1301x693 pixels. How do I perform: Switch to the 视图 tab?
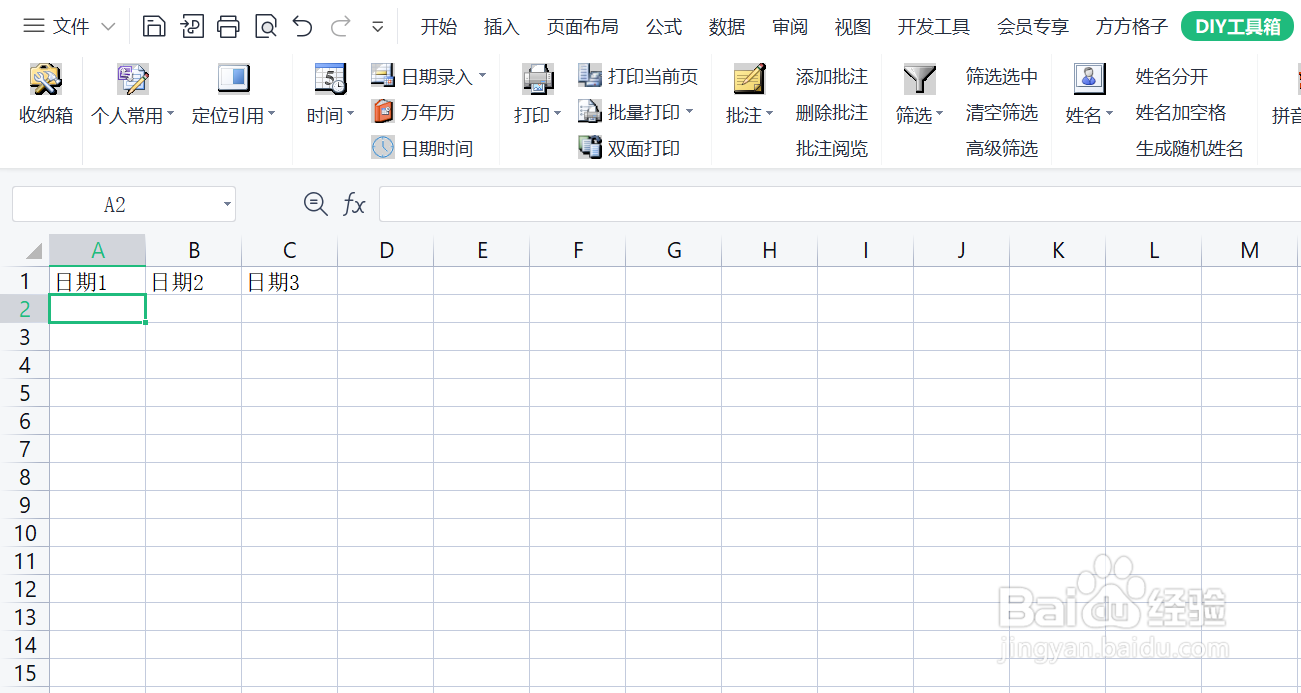[x=853, y=27]
